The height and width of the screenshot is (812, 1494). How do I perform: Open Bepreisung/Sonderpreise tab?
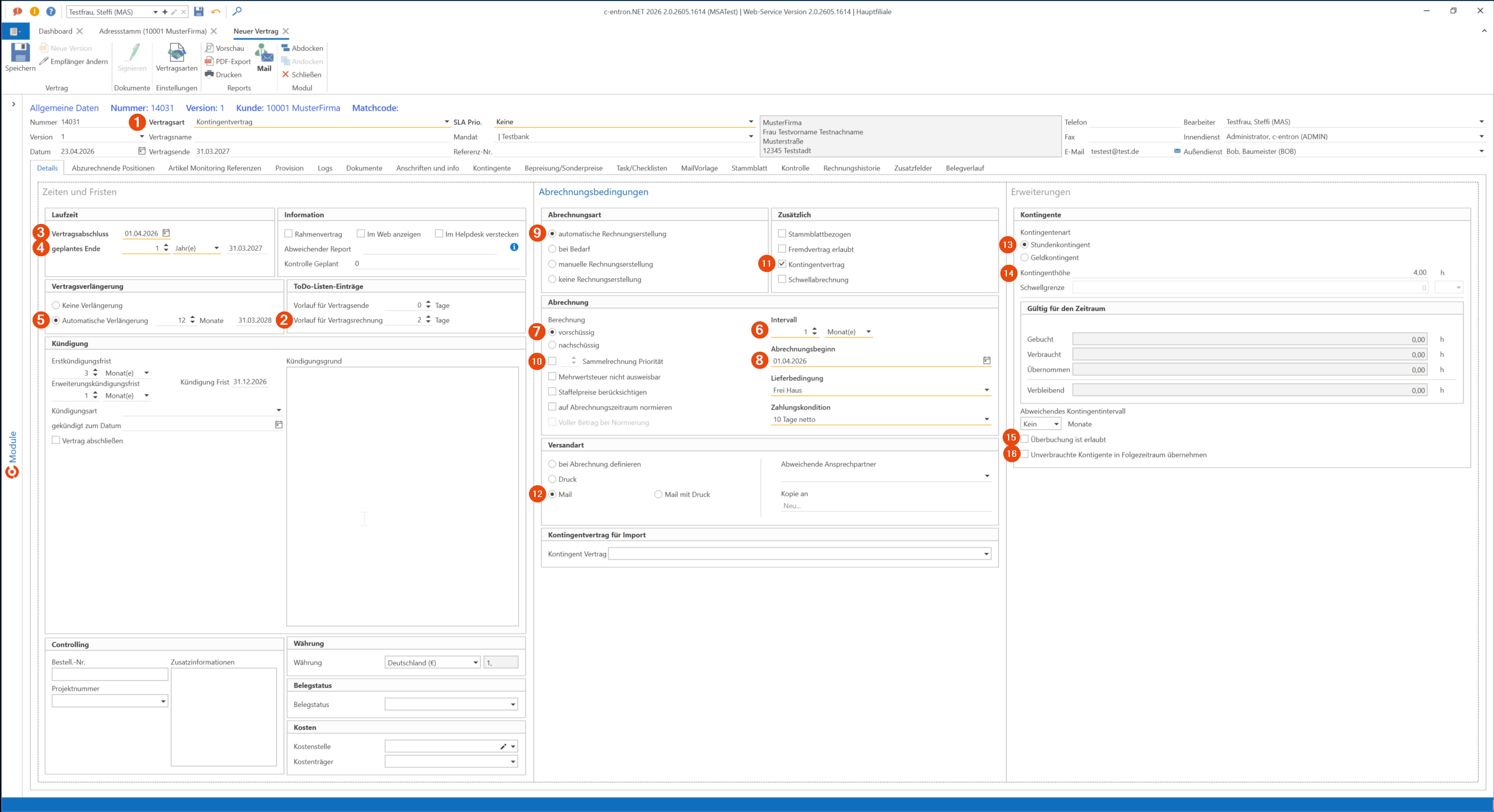pos(564,168)
